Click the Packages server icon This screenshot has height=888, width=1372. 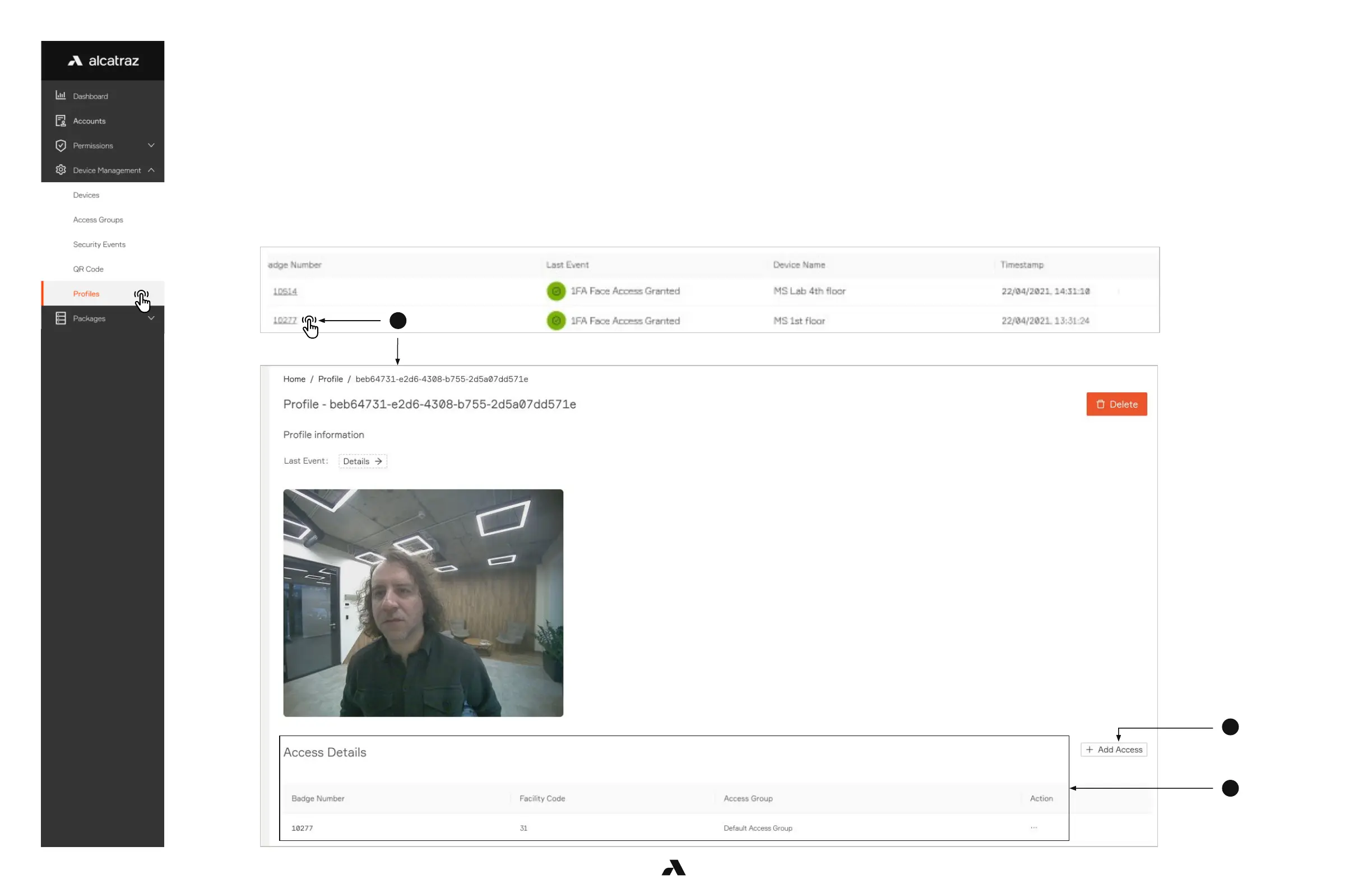61,318
